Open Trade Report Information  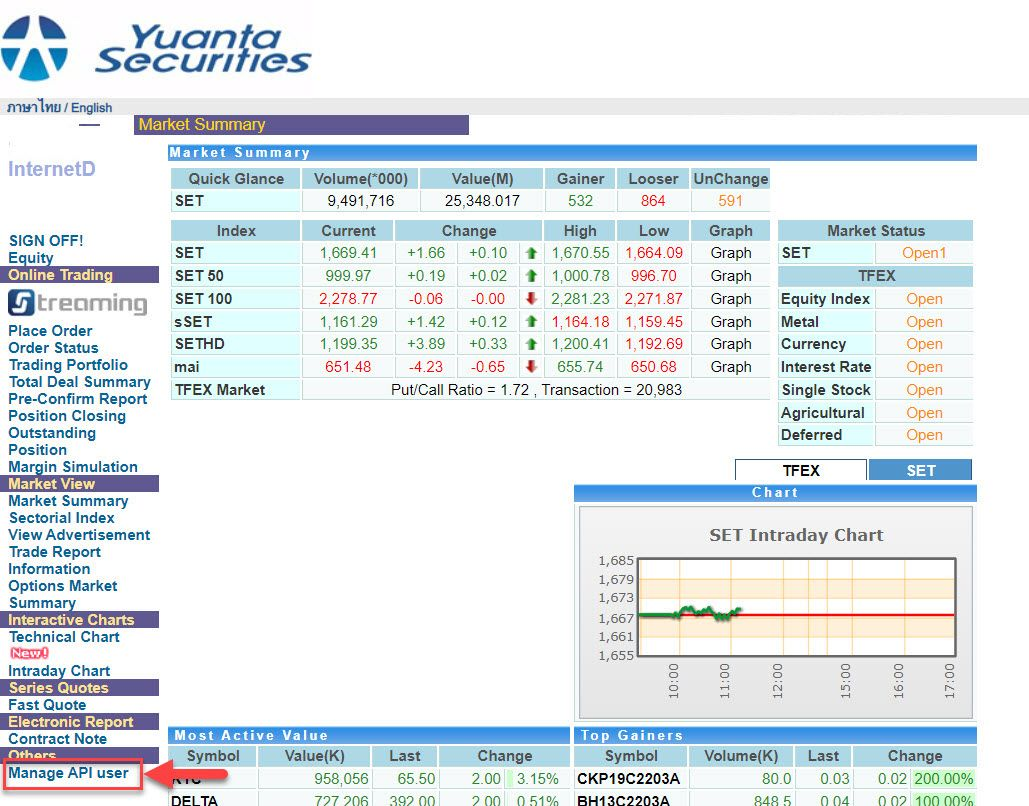pos(54,561)
